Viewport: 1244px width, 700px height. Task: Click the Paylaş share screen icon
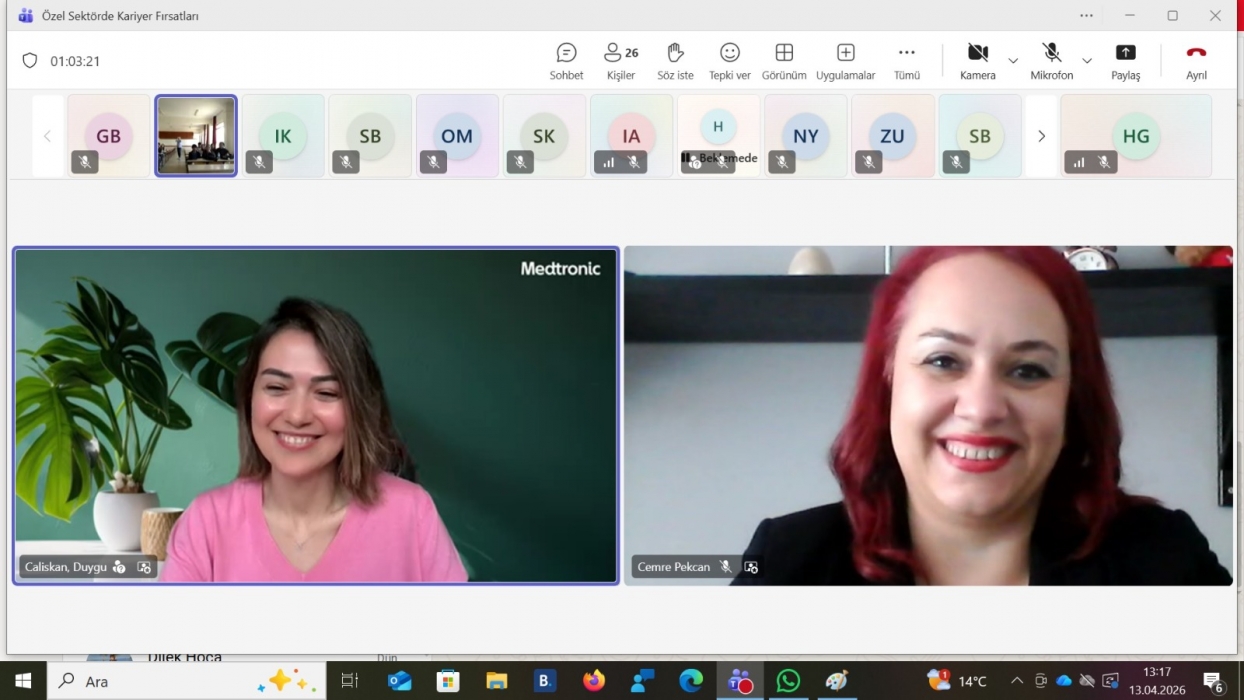click(x=1125, y=60)
